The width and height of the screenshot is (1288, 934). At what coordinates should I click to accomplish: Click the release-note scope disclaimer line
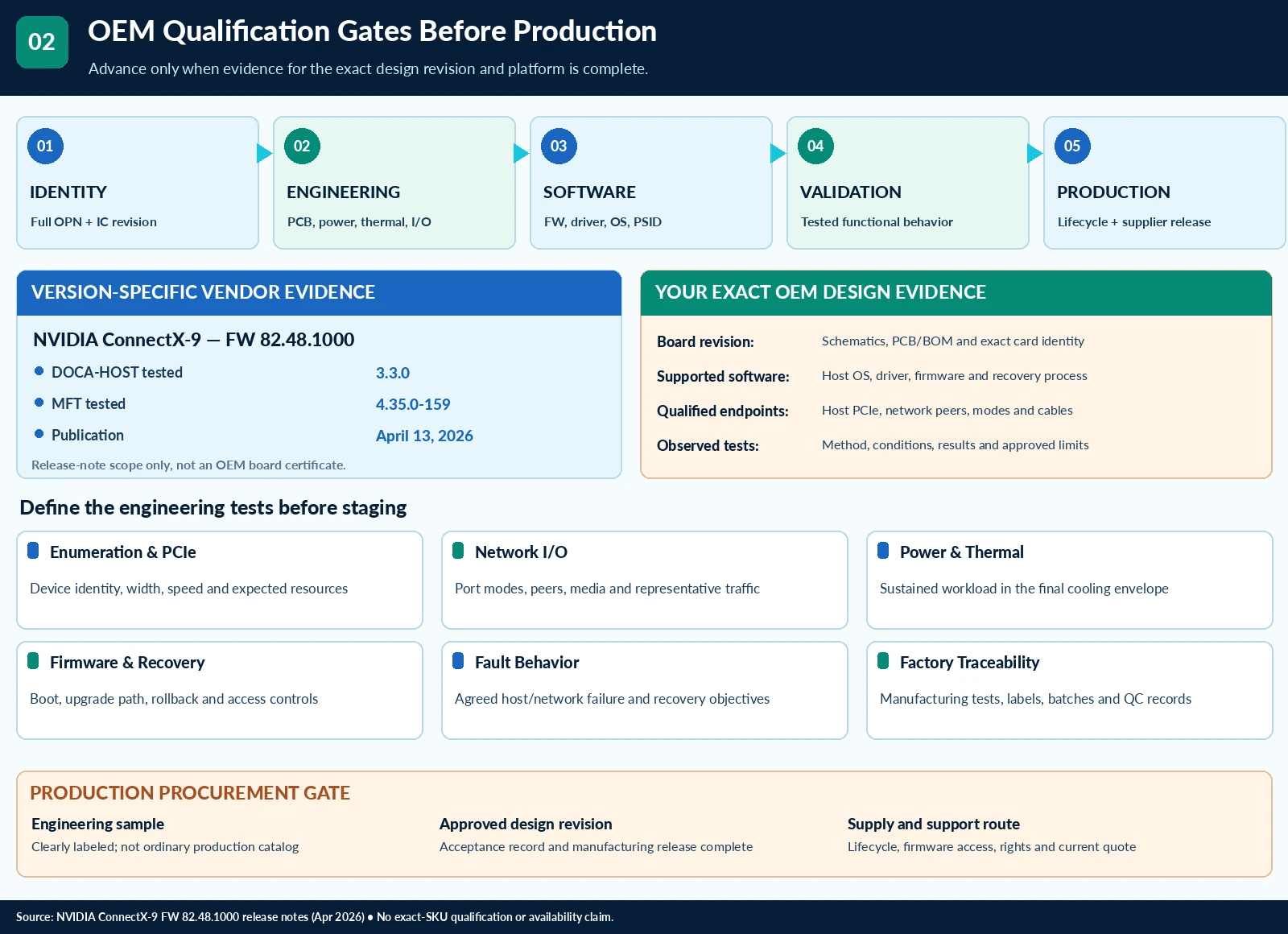point(188,465)
